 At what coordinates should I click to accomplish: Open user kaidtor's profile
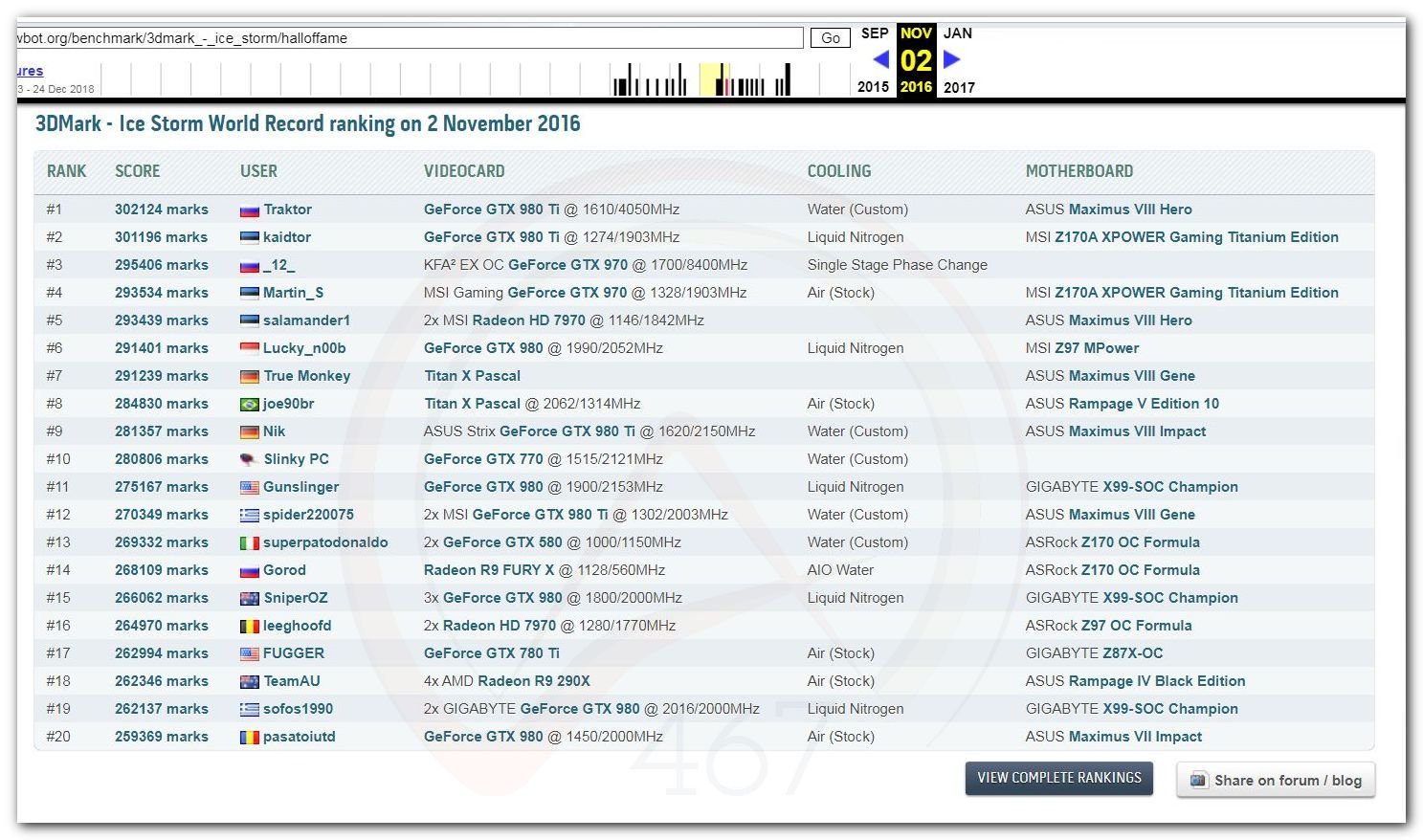[x=287, y=237]
